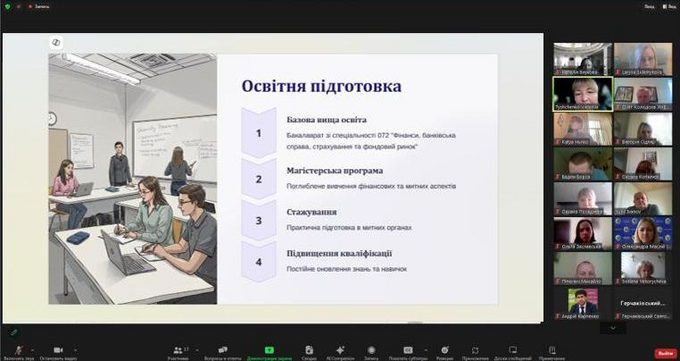The height and width of the screenshot is (361, 680).
Task: Expand audio options arrow next to microphone
Action: (x=33, y=350)
